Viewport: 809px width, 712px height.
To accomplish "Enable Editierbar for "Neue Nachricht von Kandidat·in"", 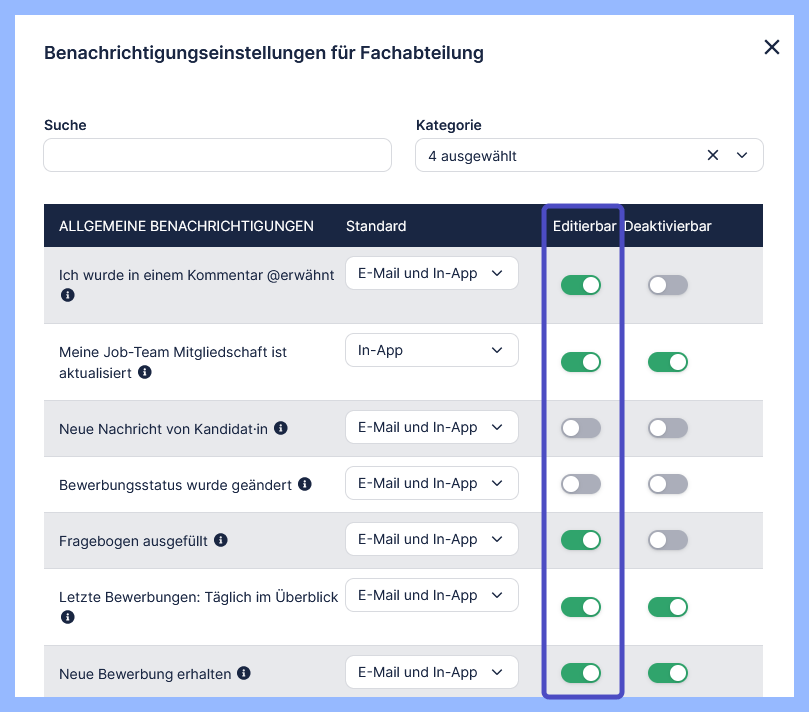I will 581,427.
